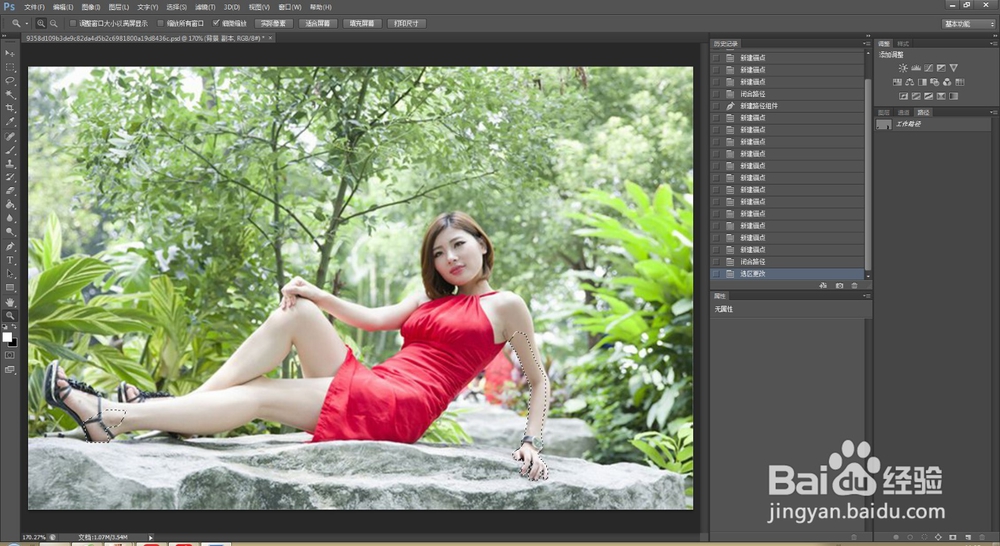Select the Move tool

pos(10,54)
